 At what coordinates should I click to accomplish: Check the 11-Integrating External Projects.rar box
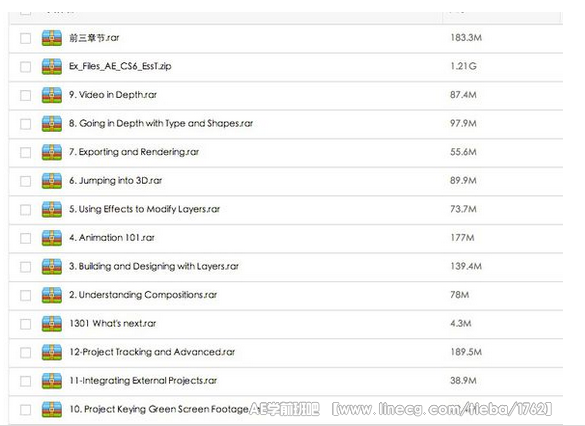click(25, 381)
